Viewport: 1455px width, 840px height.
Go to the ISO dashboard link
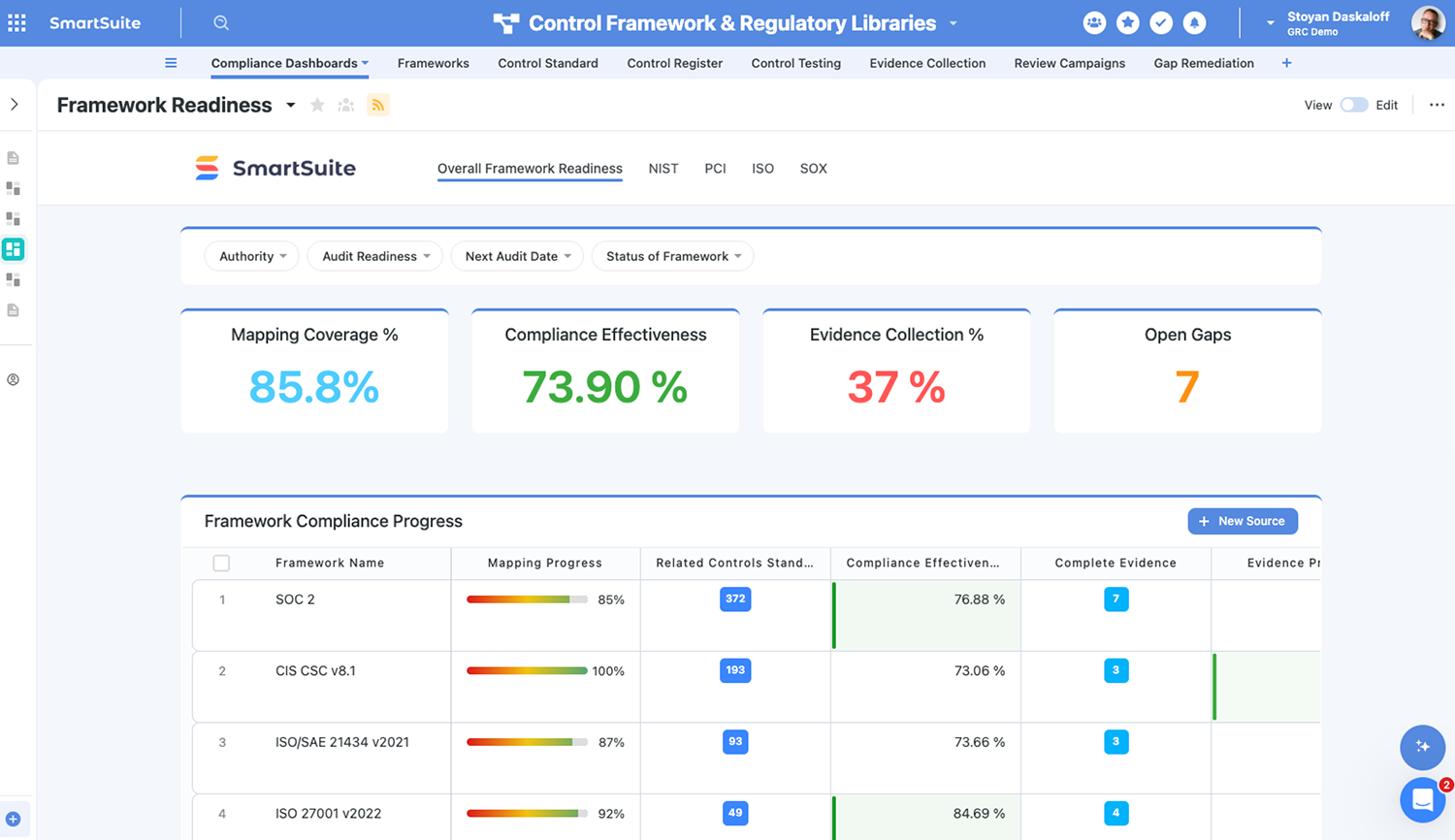762,169
